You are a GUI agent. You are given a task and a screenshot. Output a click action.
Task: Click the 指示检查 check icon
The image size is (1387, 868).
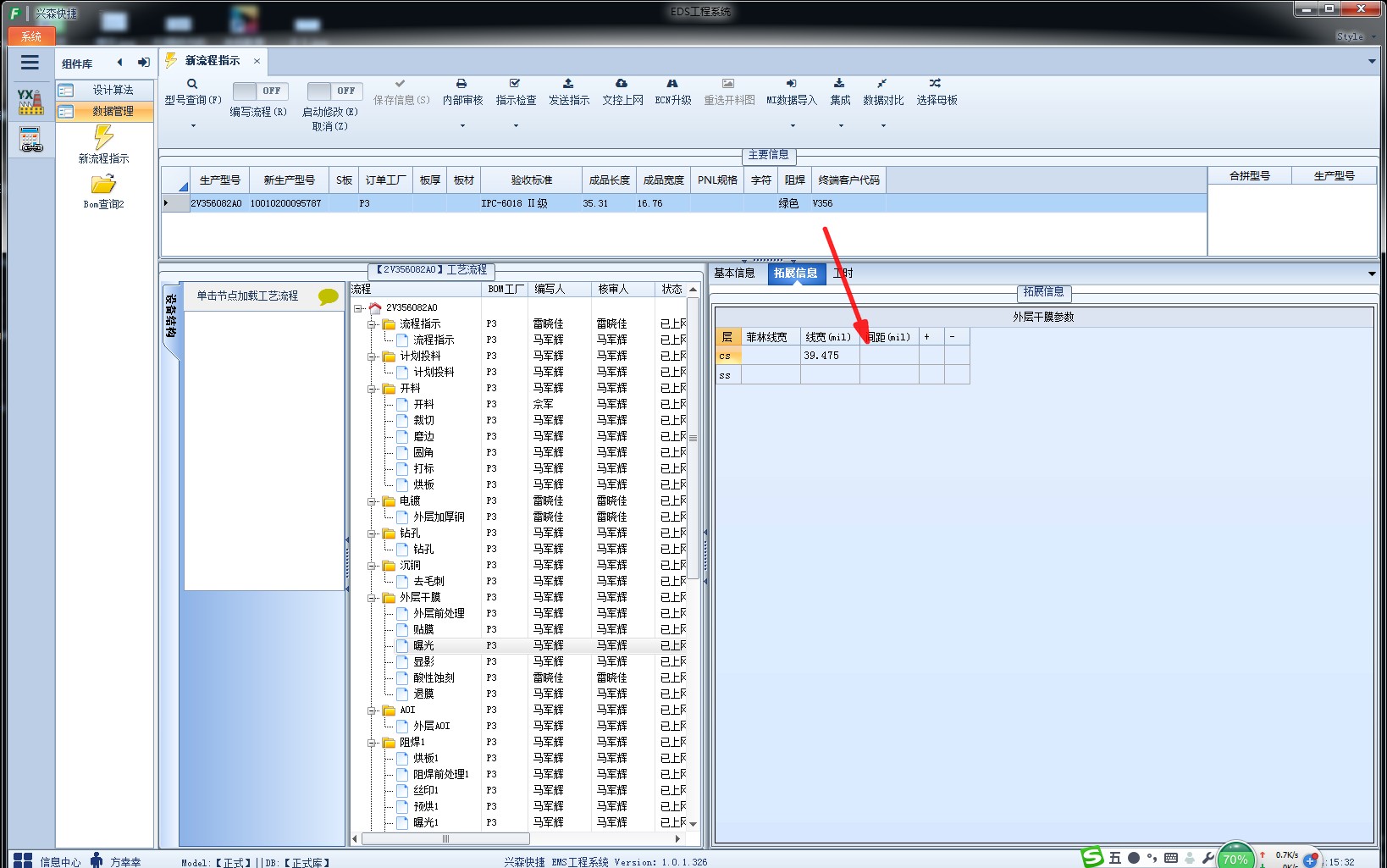(515, 84)
